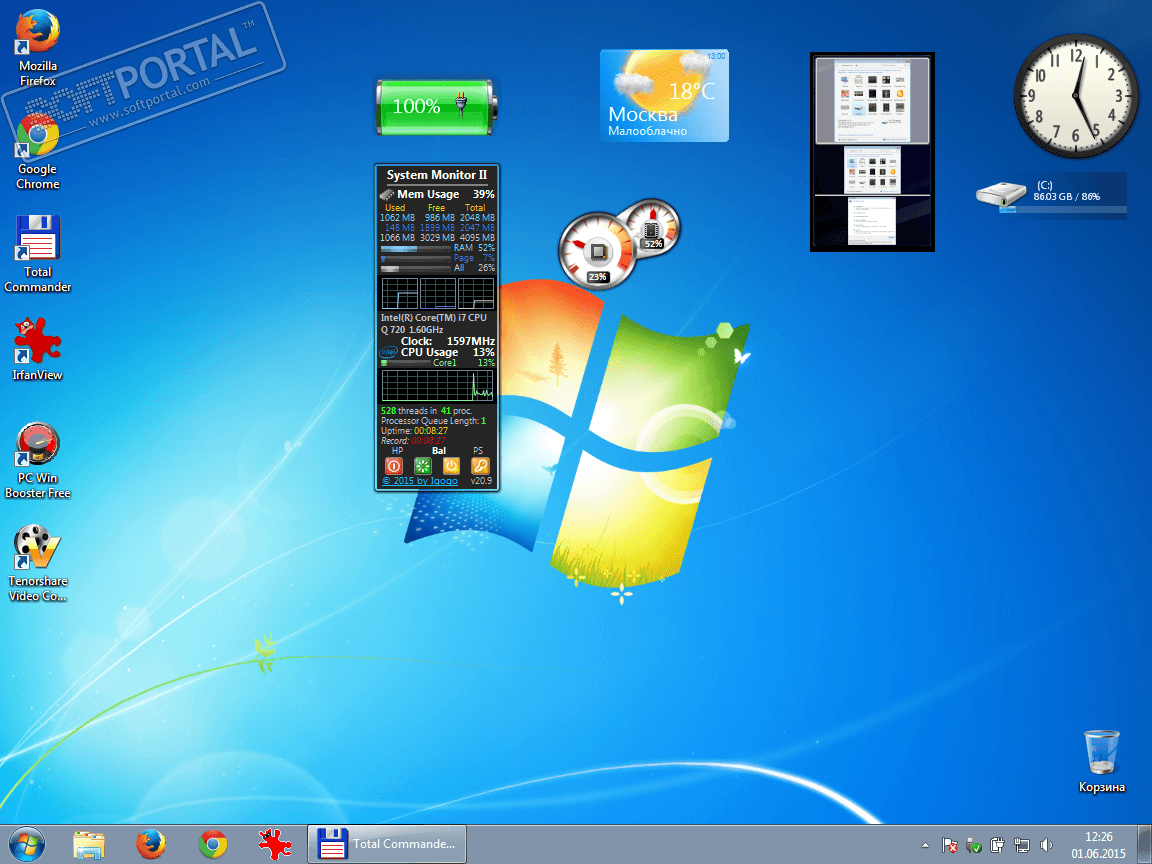The image size is (1152, 864).
Task: Click the '18°C' temperature in the weather gadget
Action: pyautogui.click(x=691, y=91)
